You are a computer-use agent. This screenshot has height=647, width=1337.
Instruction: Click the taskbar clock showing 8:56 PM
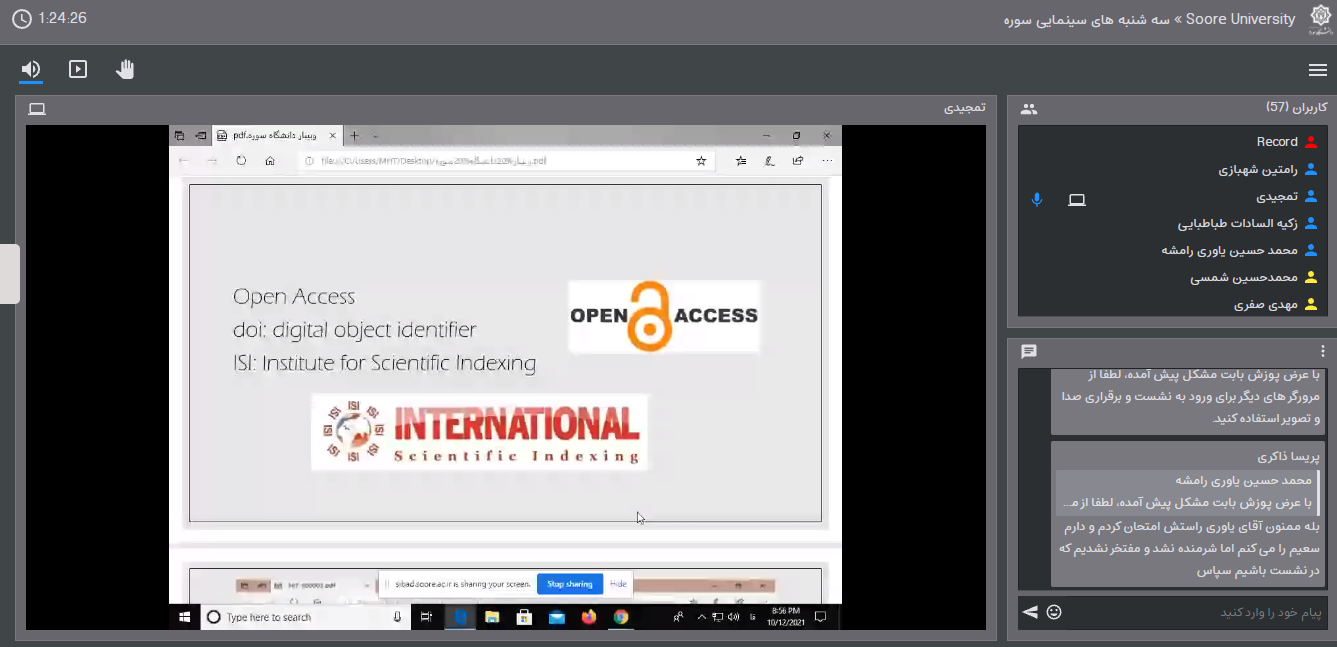click(784, 618)
